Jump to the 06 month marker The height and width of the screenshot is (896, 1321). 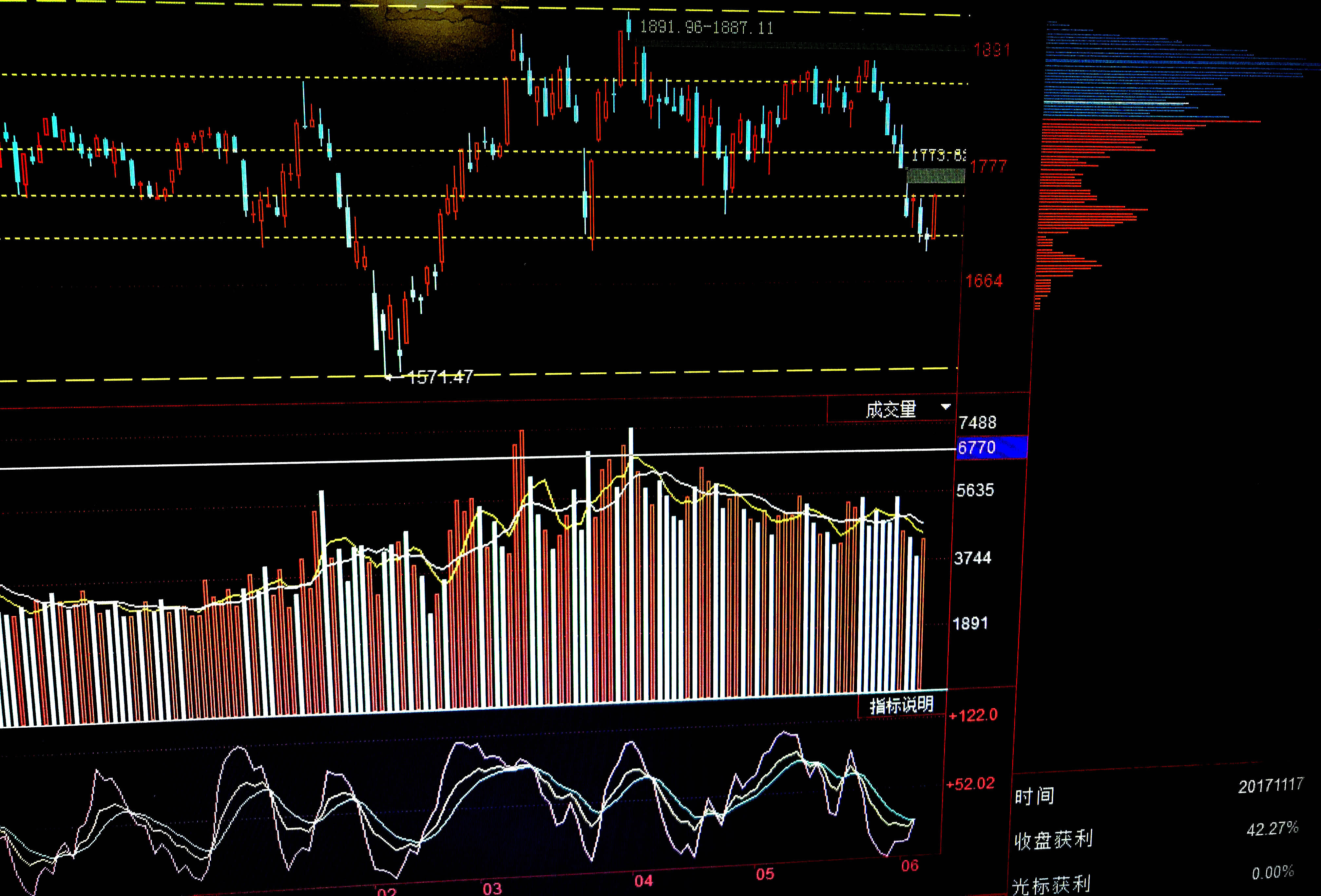[x=909, y=865]
